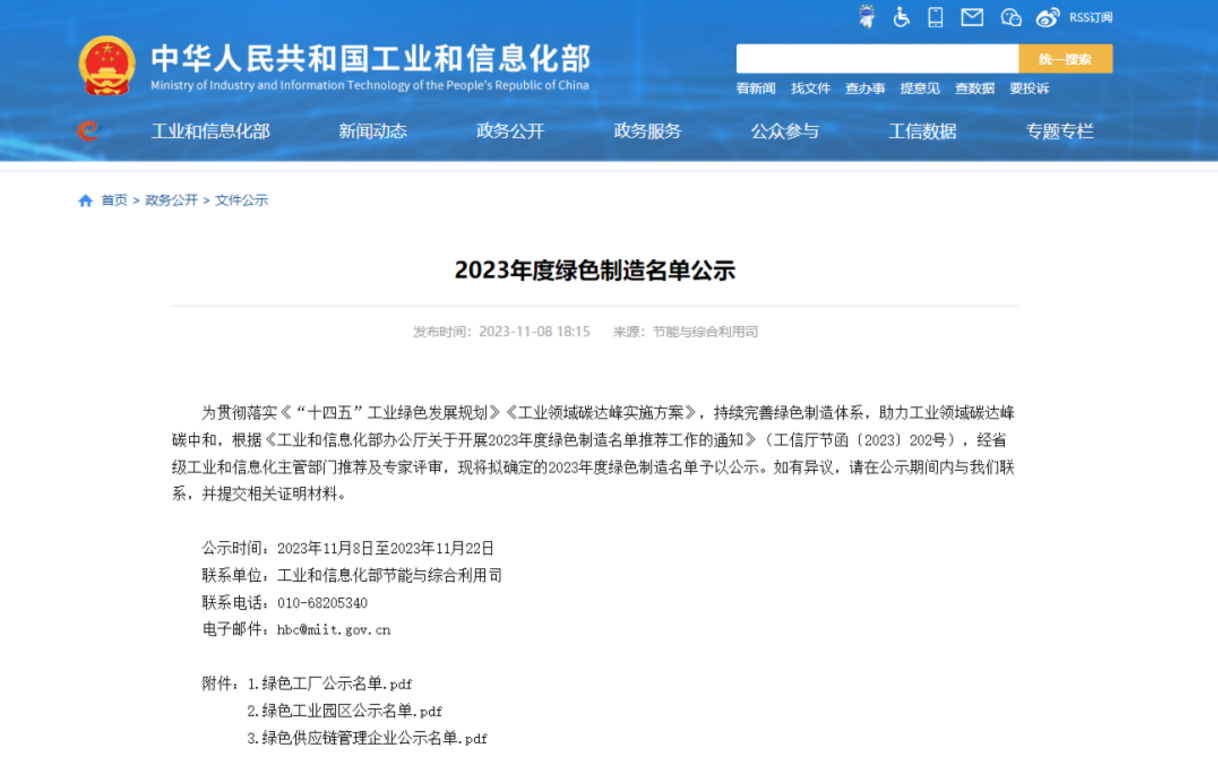Viewport: 1218px width, 762px height.
Task: Click the phone number 010-68205340
Action: (322, 603)
